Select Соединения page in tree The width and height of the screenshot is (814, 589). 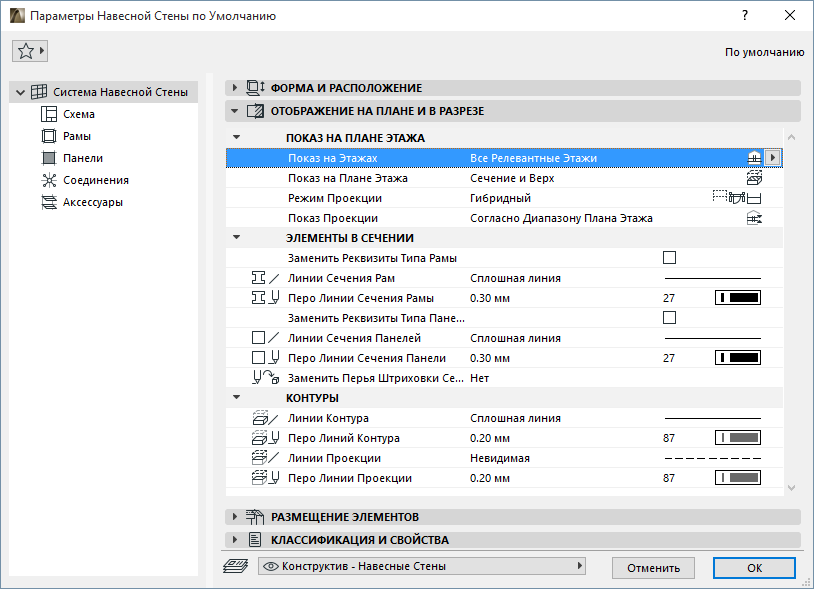(x=96, y=180)
